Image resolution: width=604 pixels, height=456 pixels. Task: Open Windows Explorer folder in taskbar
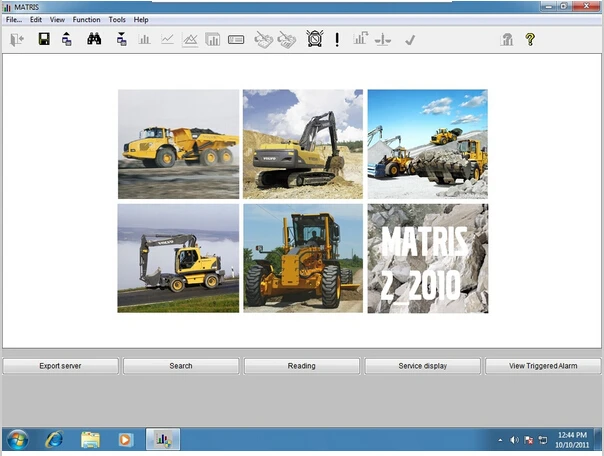click(x=90, y=439)
